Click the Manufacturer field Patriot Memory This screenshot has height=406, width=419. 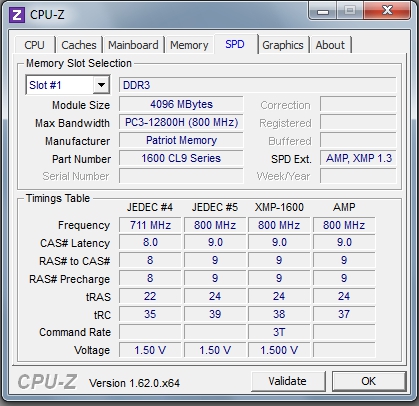[181, 140]
